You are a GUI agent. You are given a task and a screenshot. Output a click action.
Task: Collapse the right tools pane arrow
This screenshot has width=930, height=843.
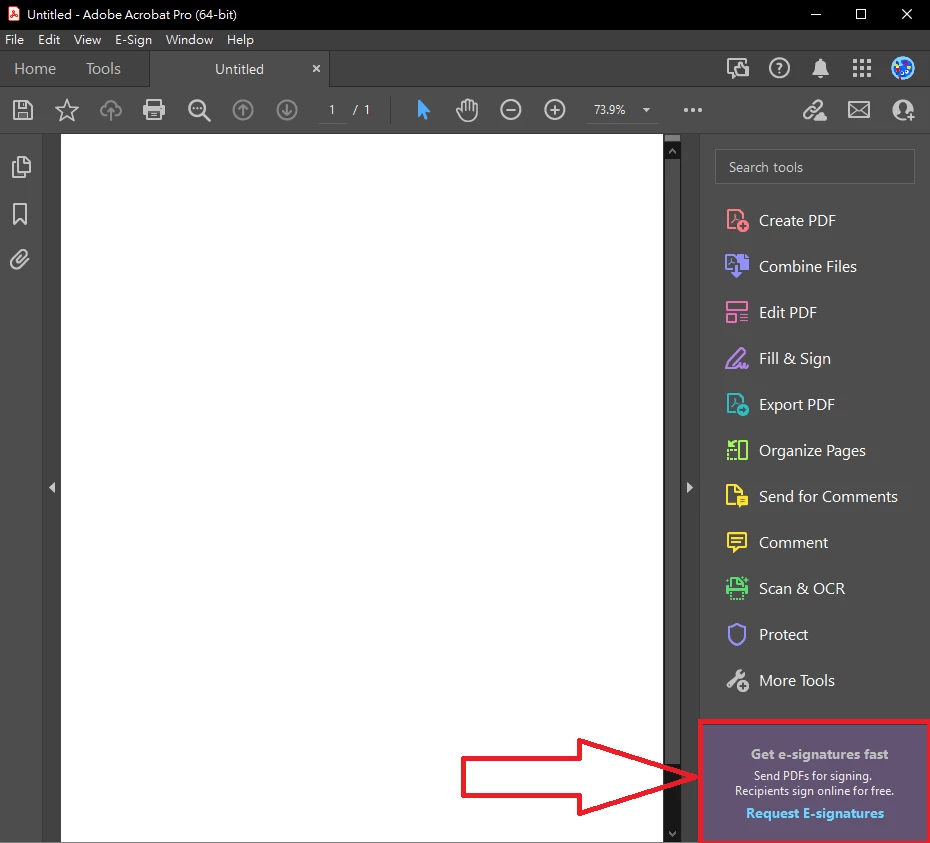(689, 488)
